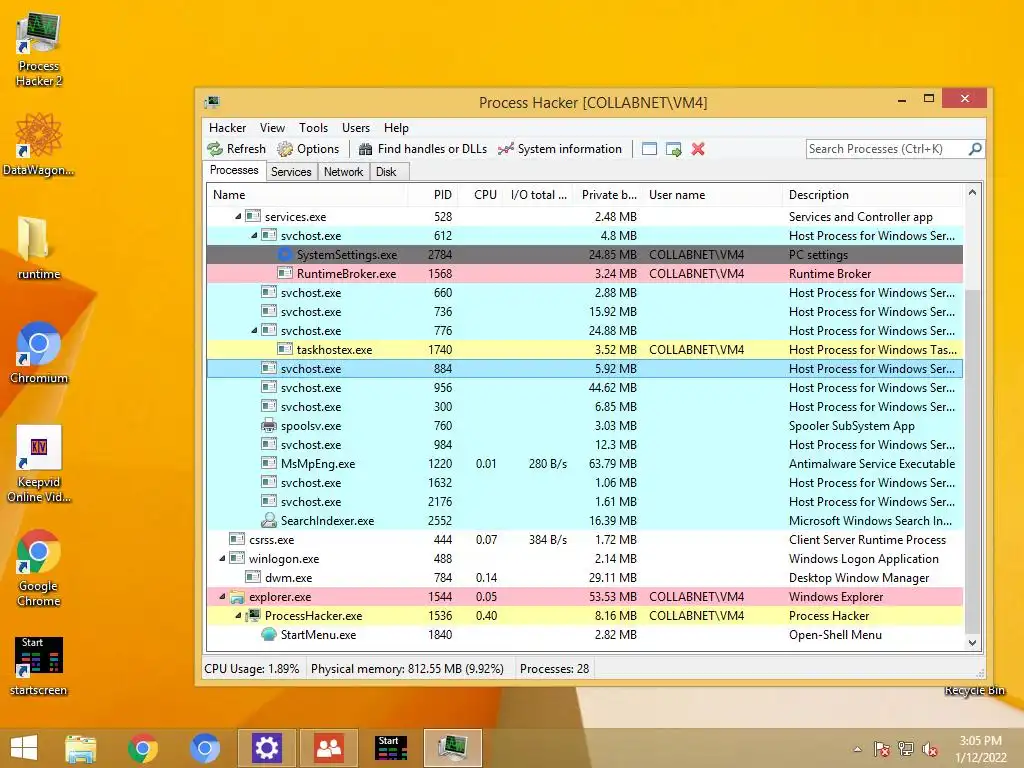Select the SystemSettings.exe gear icon
This screenshot has height=768, width=1024.
285,254
